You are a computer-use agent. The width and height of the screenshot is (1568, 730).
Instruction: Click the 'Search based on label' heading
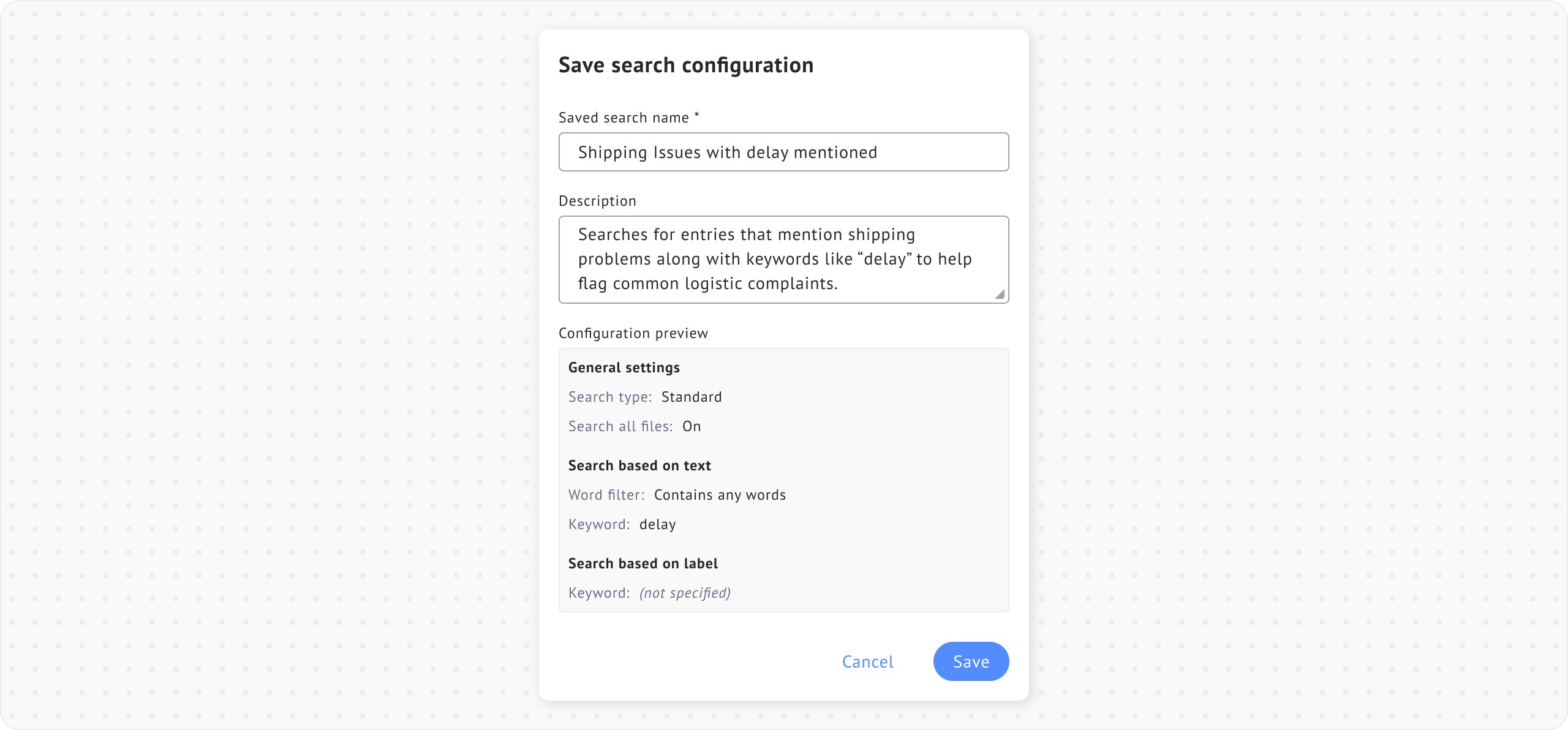tap(643, 563)
